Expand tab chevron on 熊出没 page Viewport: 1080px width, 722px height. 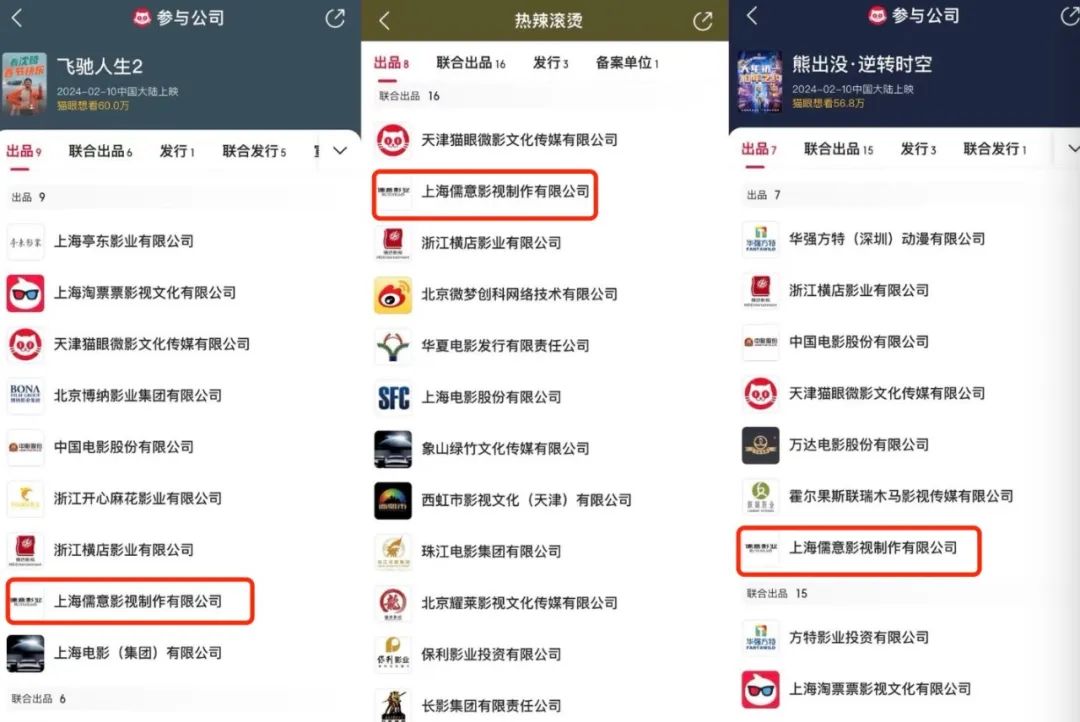[1073, 148]
